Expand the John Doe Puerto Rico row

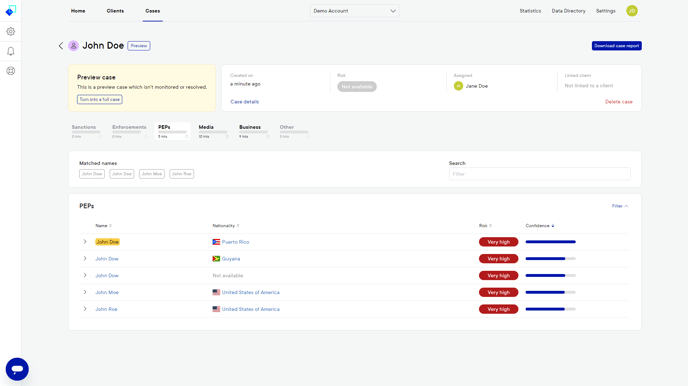click(x=85, y=242)
